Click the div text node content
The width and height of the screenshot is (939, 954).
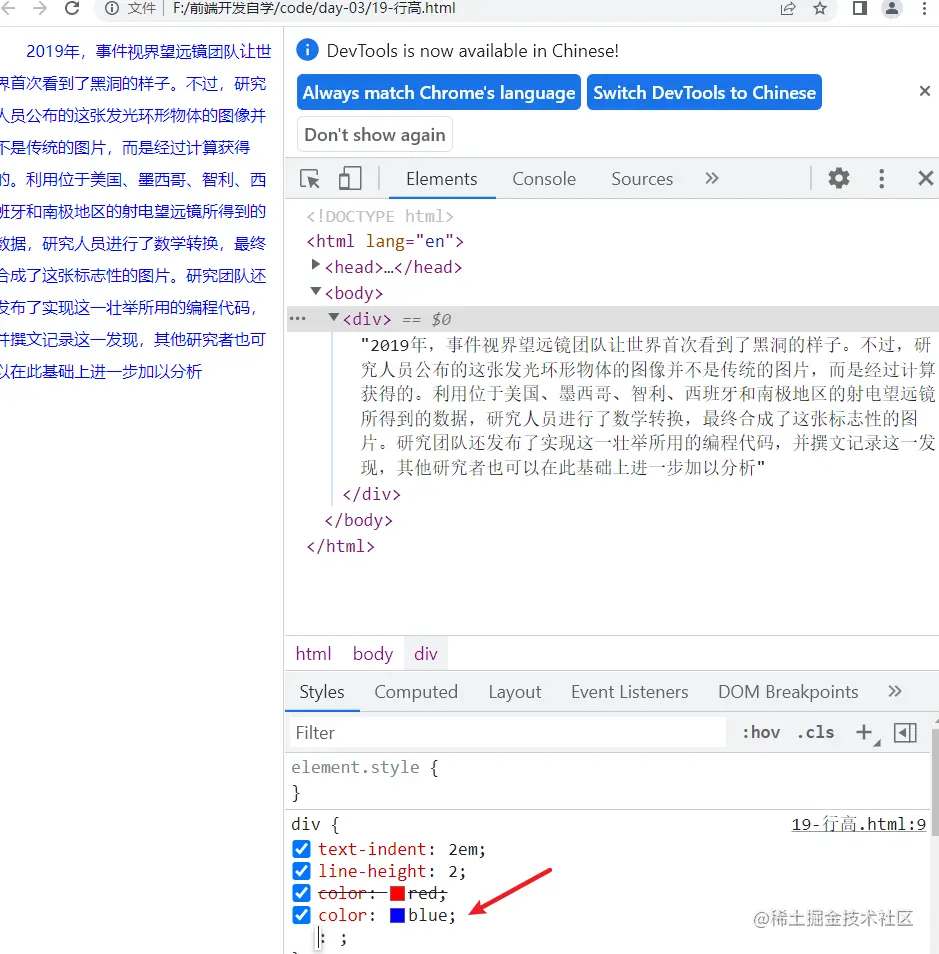(648, 406)
